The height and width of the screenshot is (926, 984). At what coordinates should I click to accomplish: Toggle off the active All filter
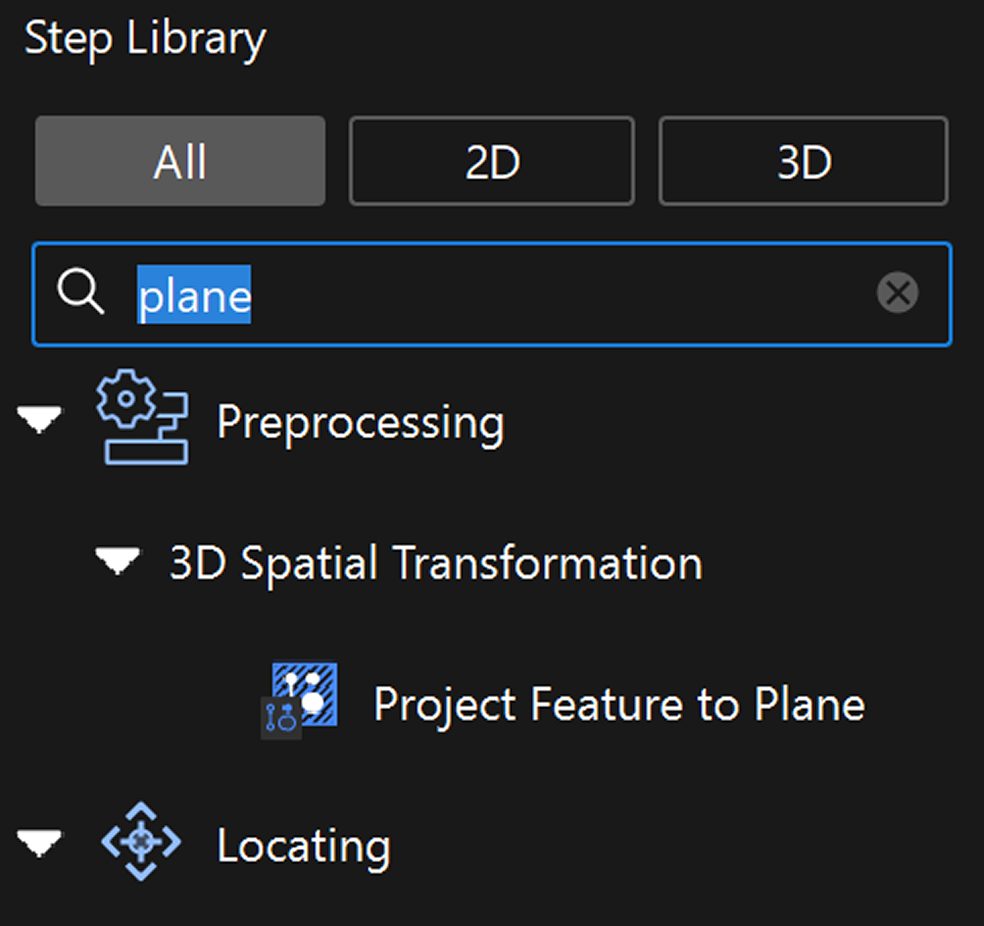click(x=180, y=161)
